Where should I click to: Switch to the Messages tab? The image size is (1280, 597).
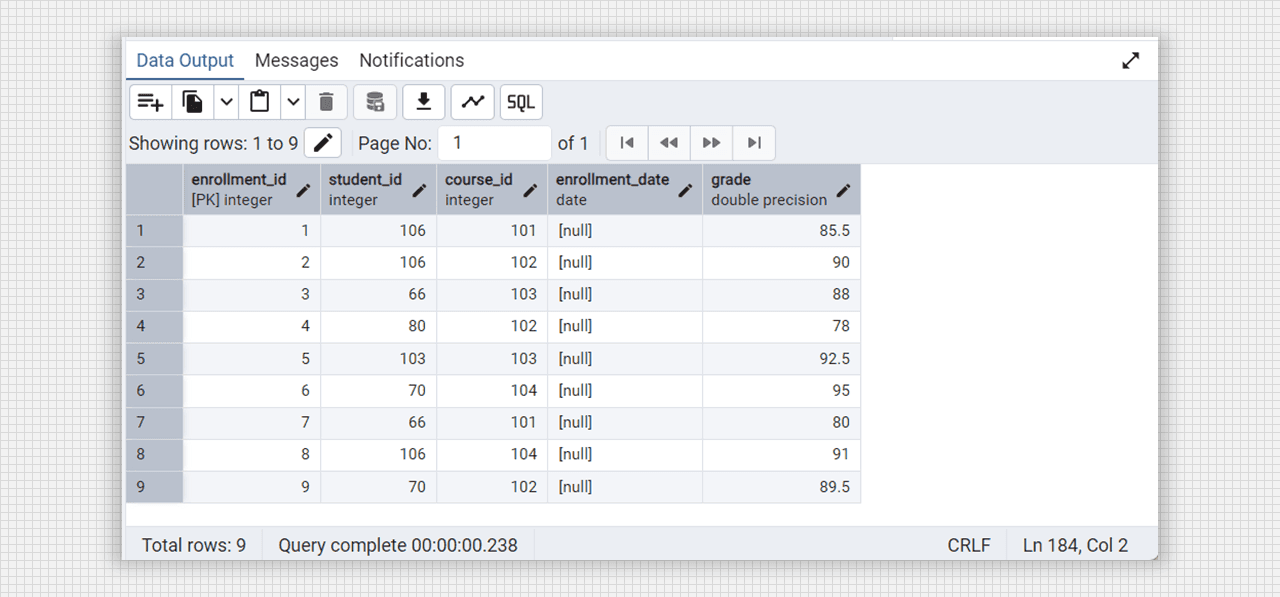297,61
